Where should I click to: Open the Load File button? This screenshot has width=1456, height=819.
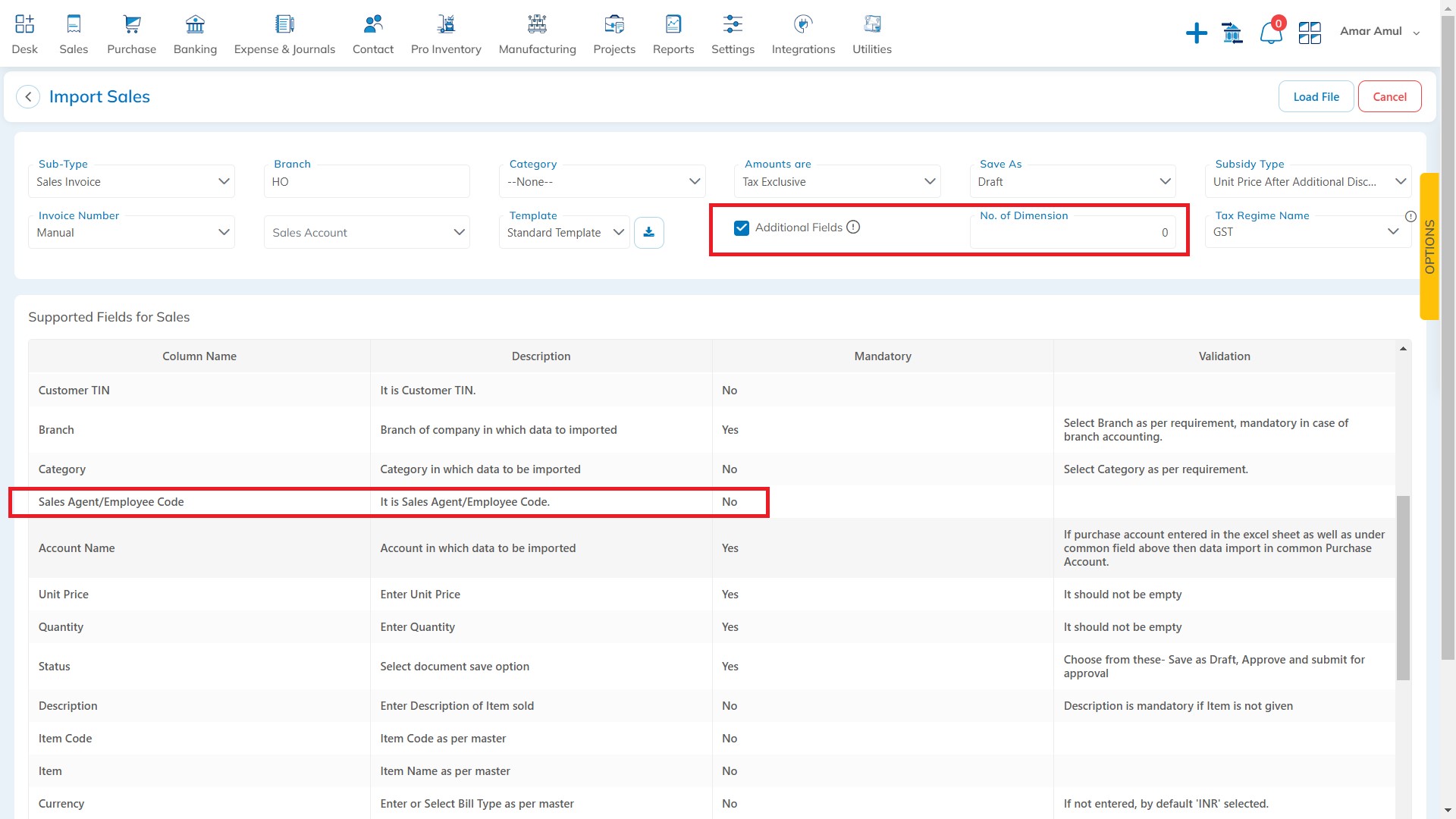[1316, 96]
